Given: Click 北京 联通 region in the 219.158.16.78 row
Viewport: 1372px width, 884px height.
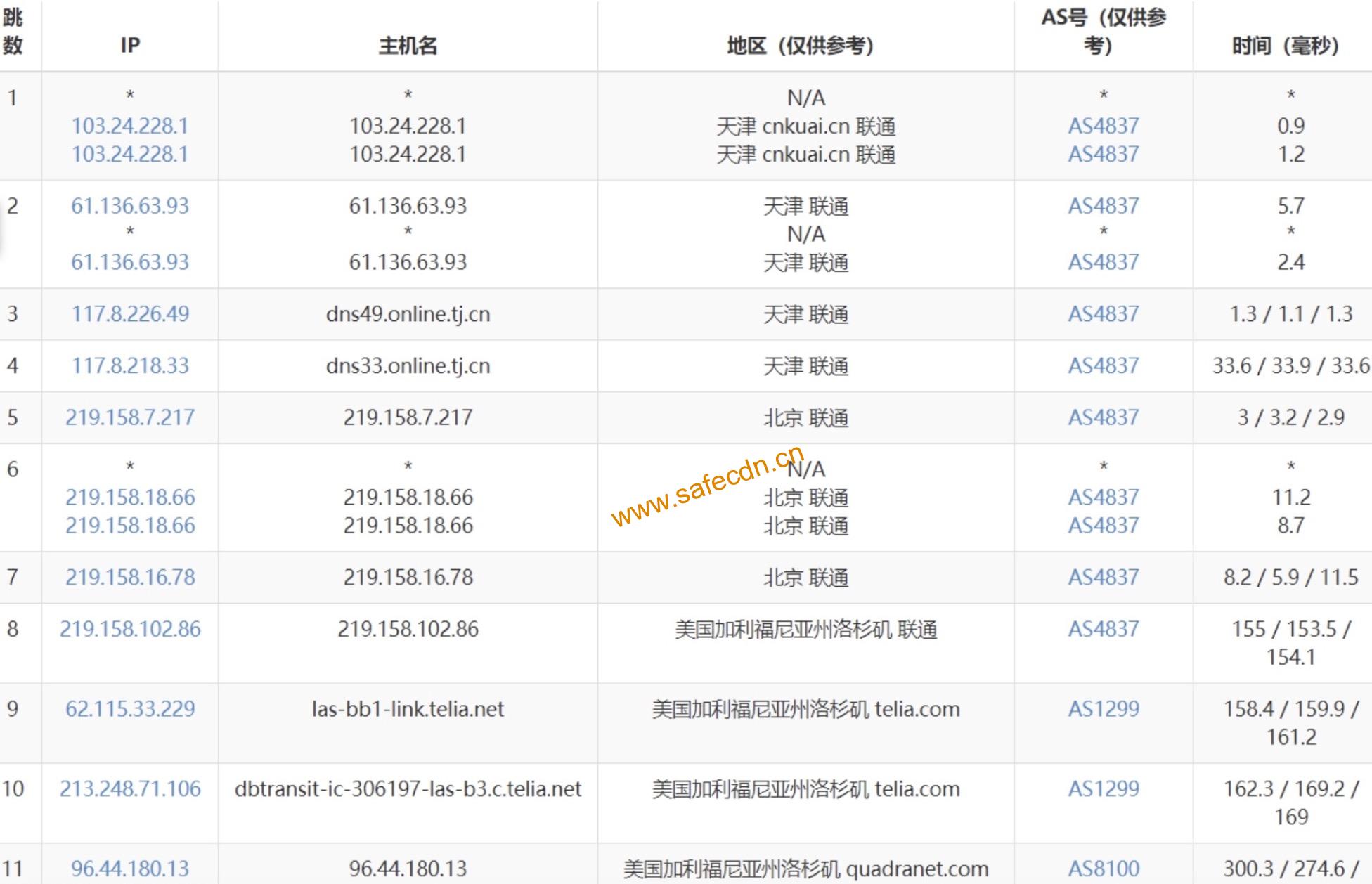Looking at the screenshot, I should [x=805, y=578].
